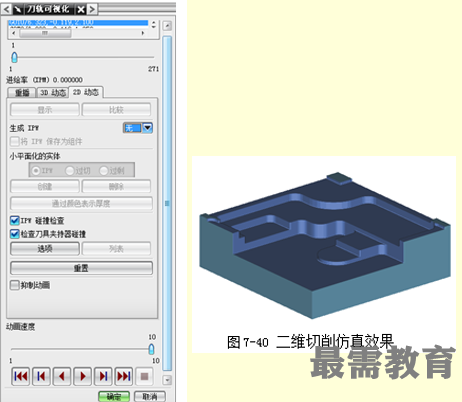Switch to the 3D 动态 tab

[x=53, y=93]
